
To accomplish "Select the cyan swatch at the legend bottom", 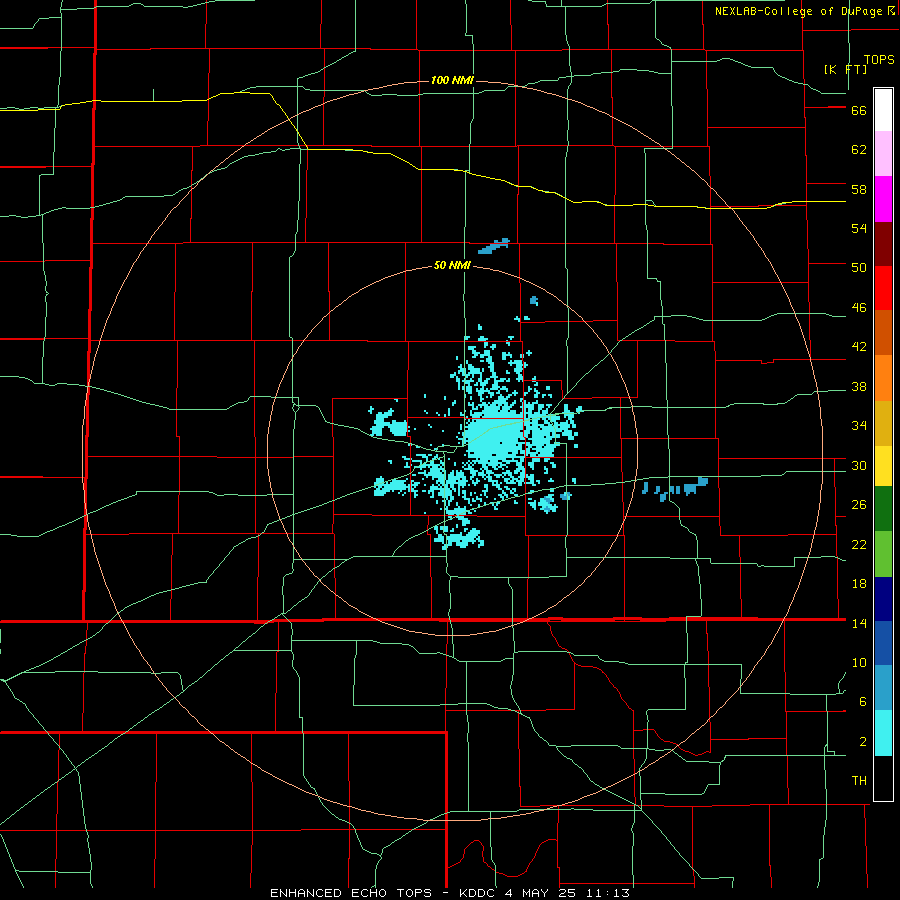I will pos(883,732).
